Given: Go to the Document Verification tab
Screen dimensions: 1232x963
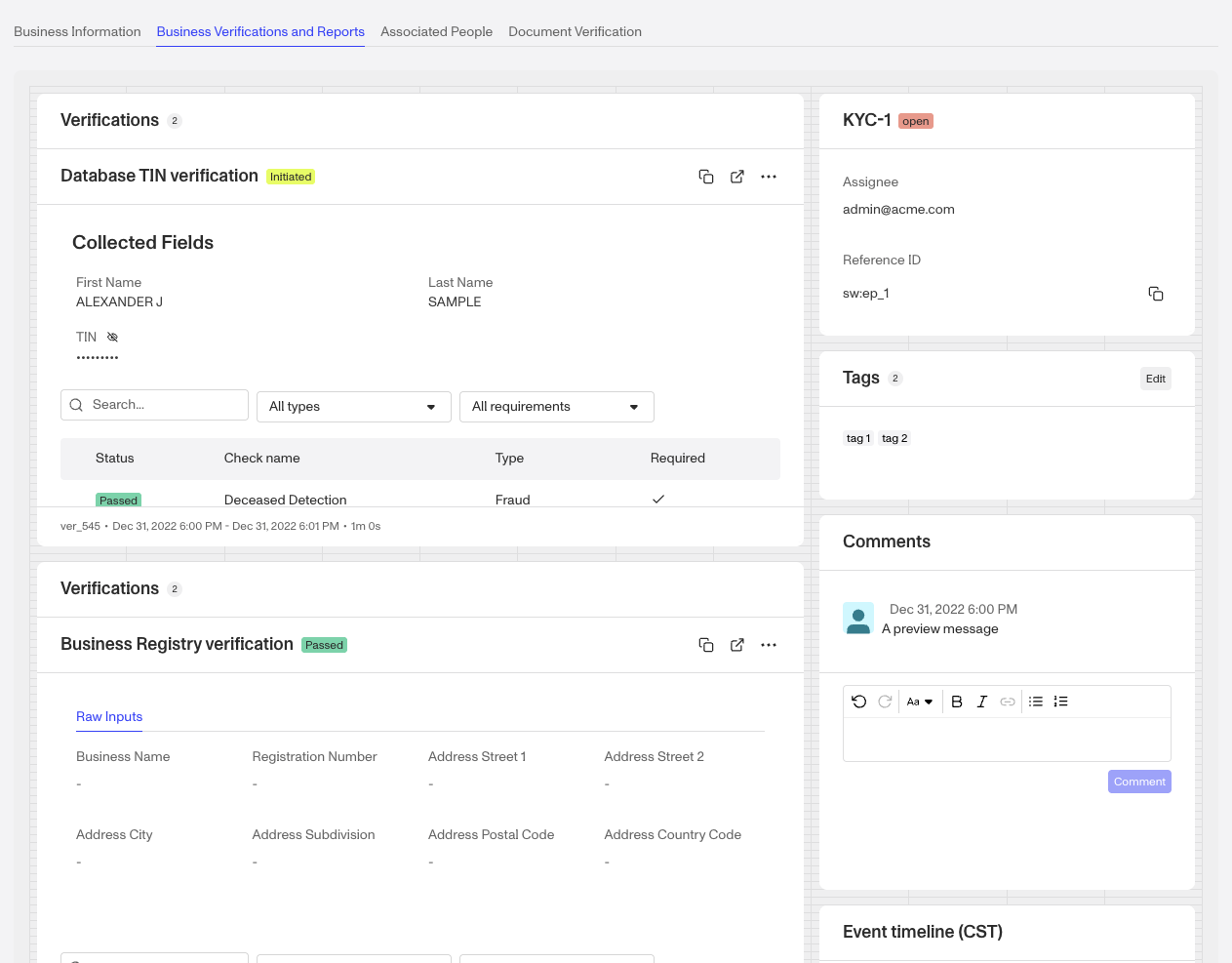Looking at the screenshot, I should point(575,31).
